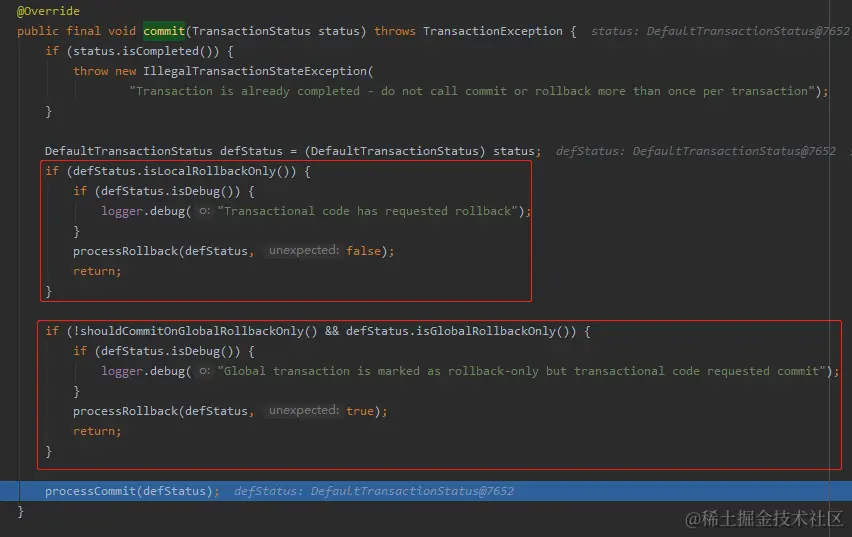This screenshot has height=537, width=852.
Task: Click inline hint 'status: DefaultTransactionStatus@7652' on signature line
Action: (x=721, y=31)
